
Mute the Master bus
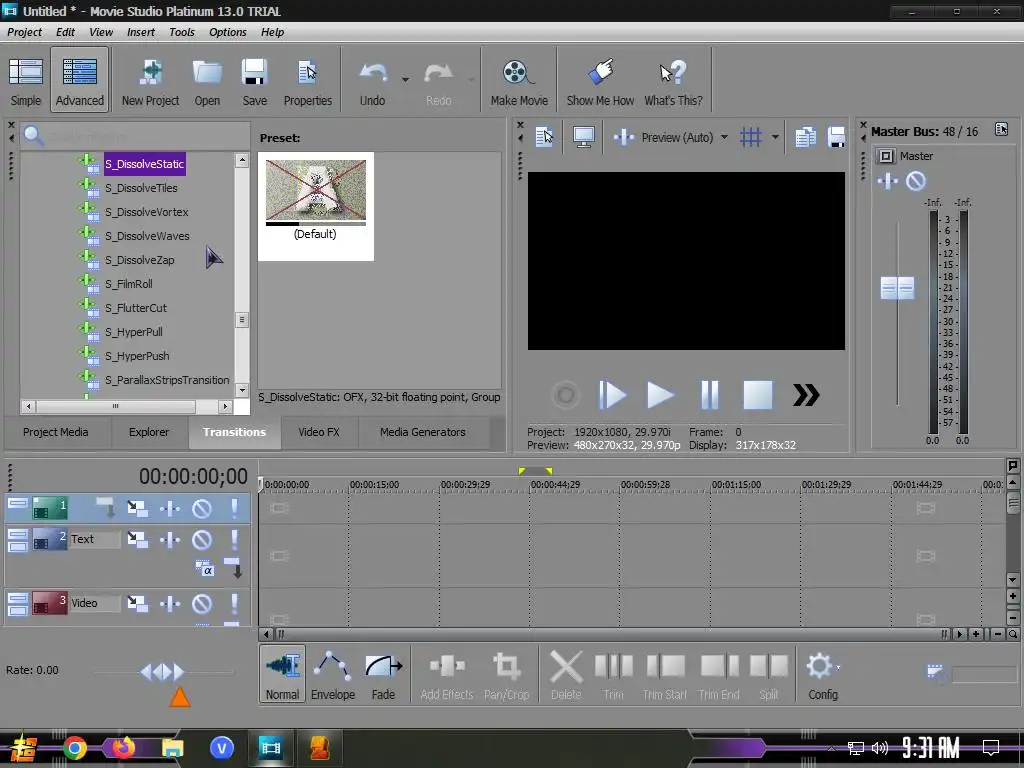(x=916, y=181)
